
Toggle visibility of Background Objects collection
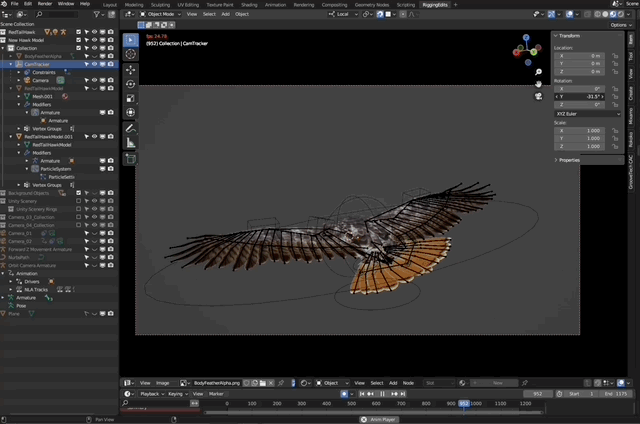(94, 192)
